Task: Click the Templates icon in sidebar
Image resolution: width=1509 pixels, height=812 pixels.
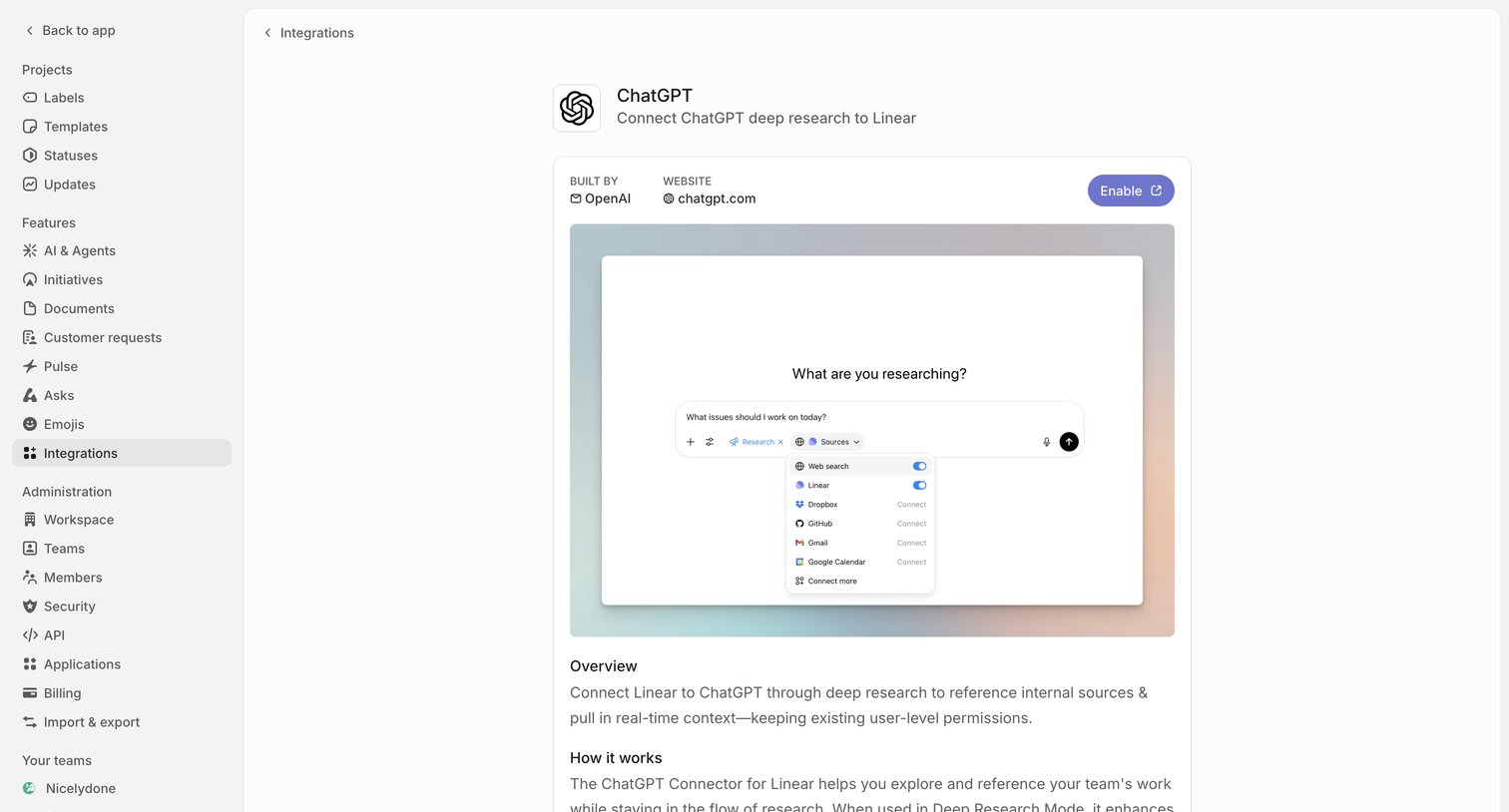Action: (x=30, y=127)
